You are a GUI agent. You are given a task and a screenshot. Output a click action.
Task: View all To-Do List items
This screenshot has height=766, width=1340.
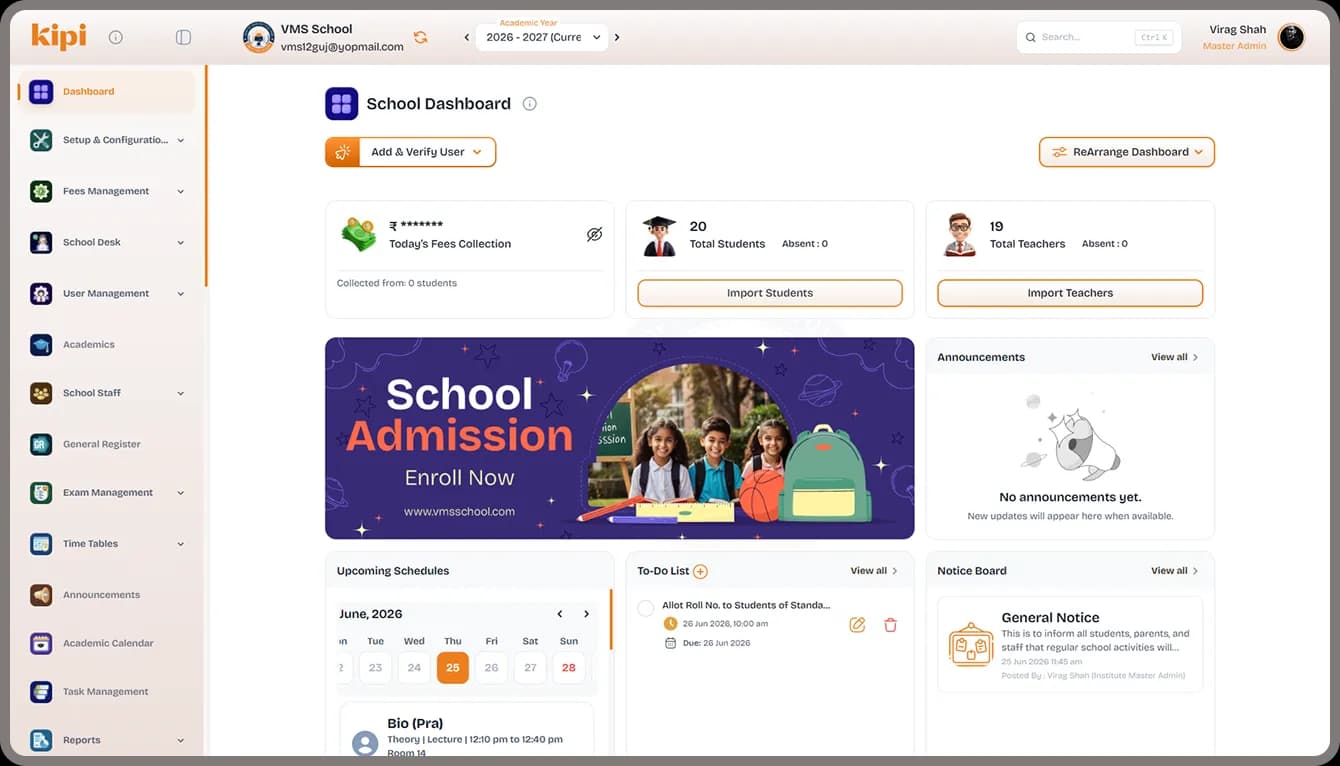[x=874, y=571]
